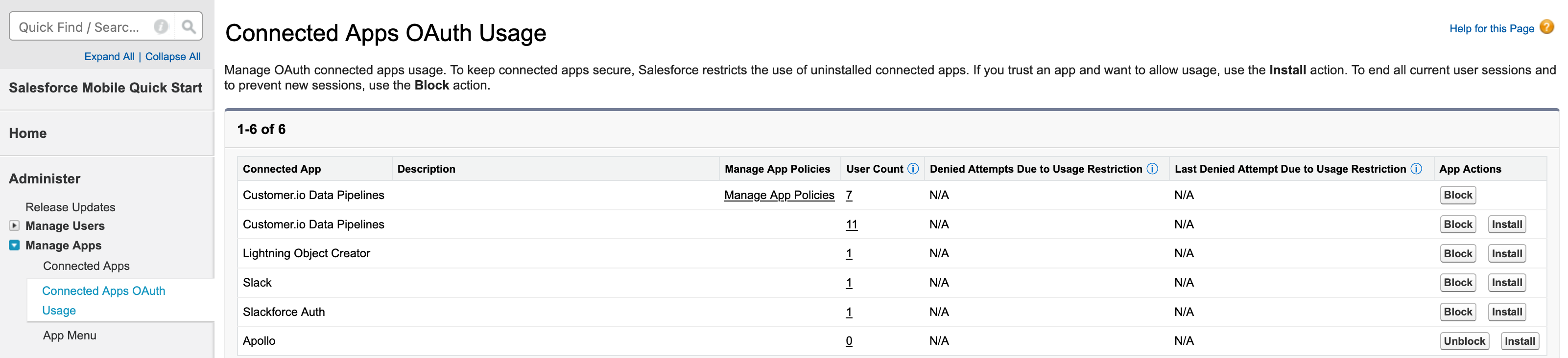Install the Apollo app
Screen dimensions: 1568x358
pyautogui.click(x=1520, y=341)
